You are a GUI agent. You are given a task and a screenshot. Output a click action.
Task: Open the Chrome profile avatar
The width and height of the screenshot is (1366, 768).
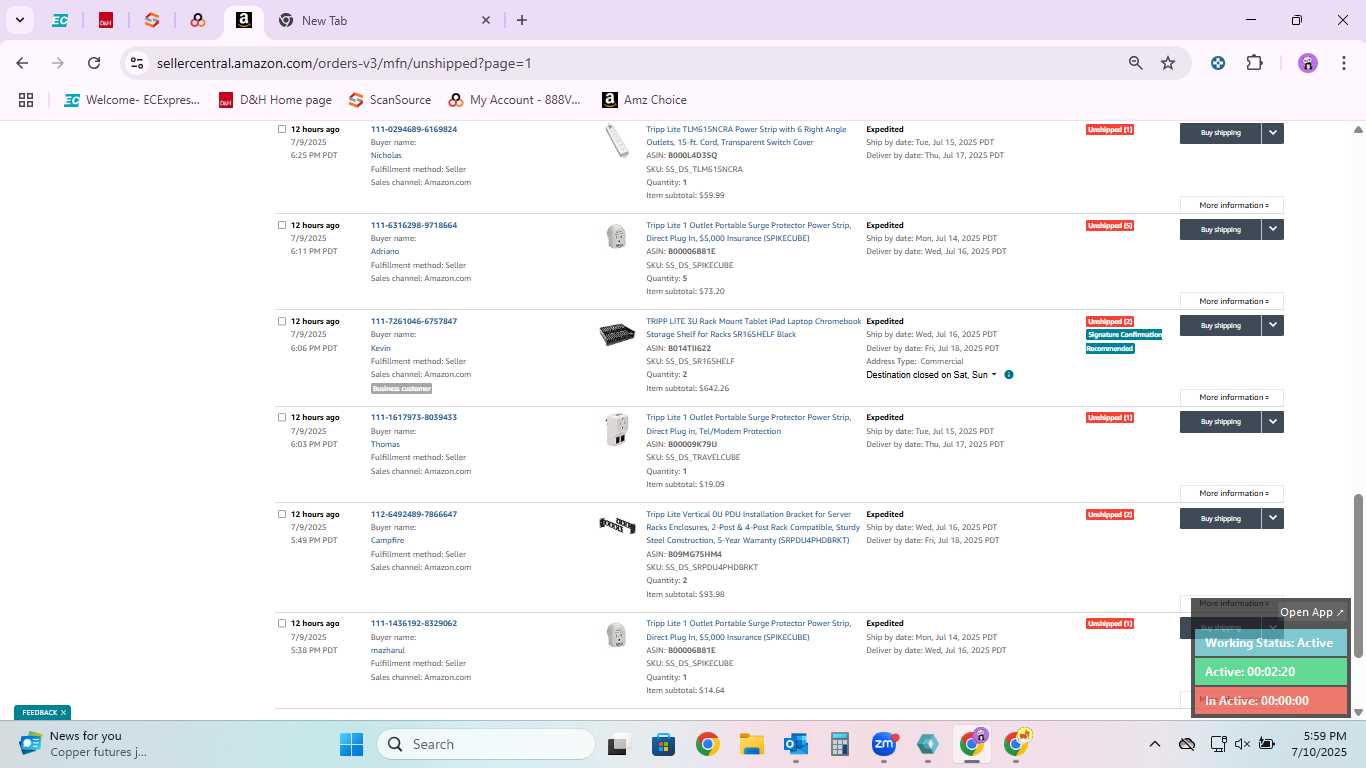click(x=1308, y=63)
